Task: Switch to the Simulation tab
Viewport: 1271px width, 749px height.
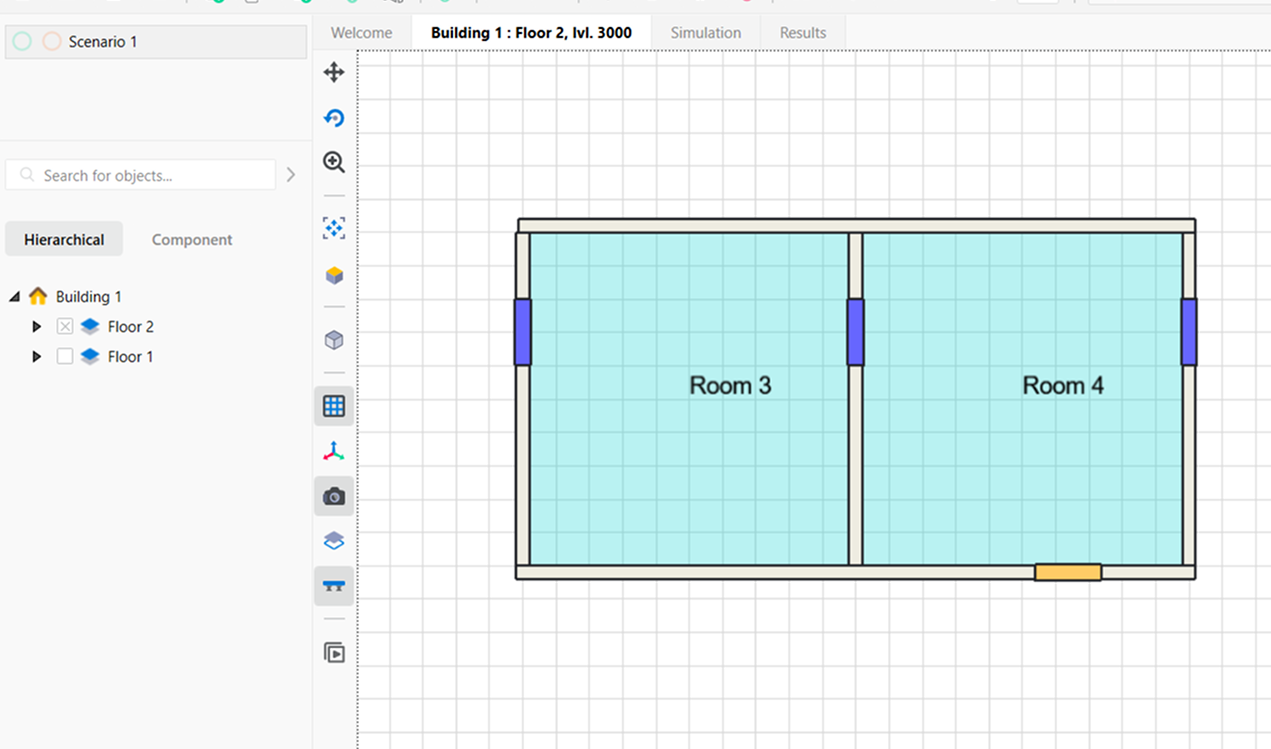Action: (705, 33)
